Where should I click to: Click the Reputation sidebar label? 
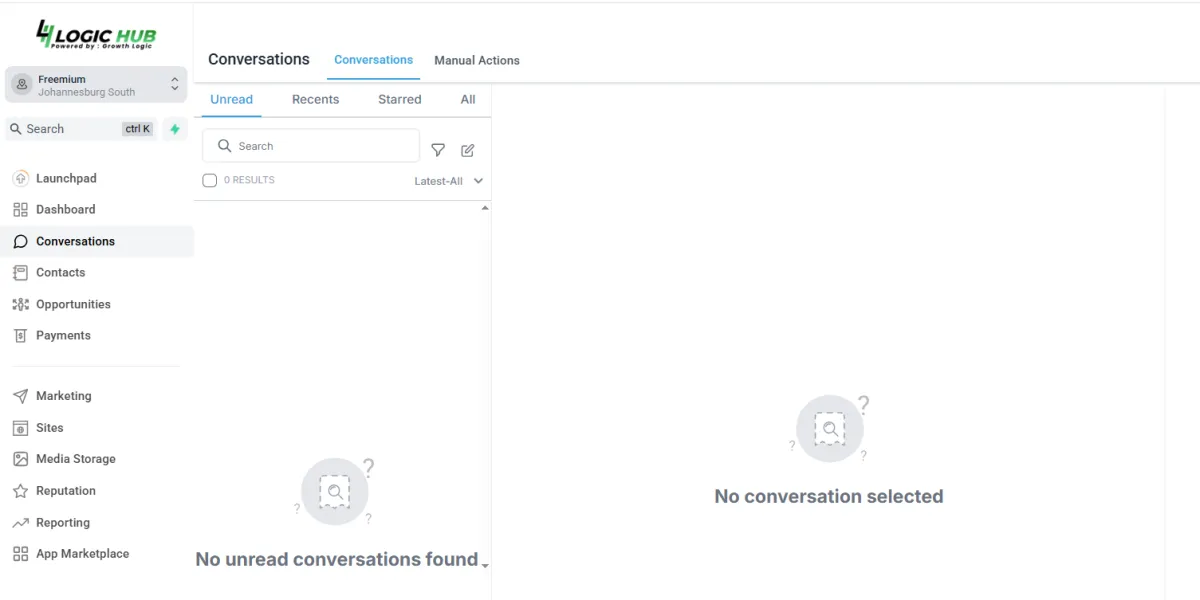pos(66,491)
